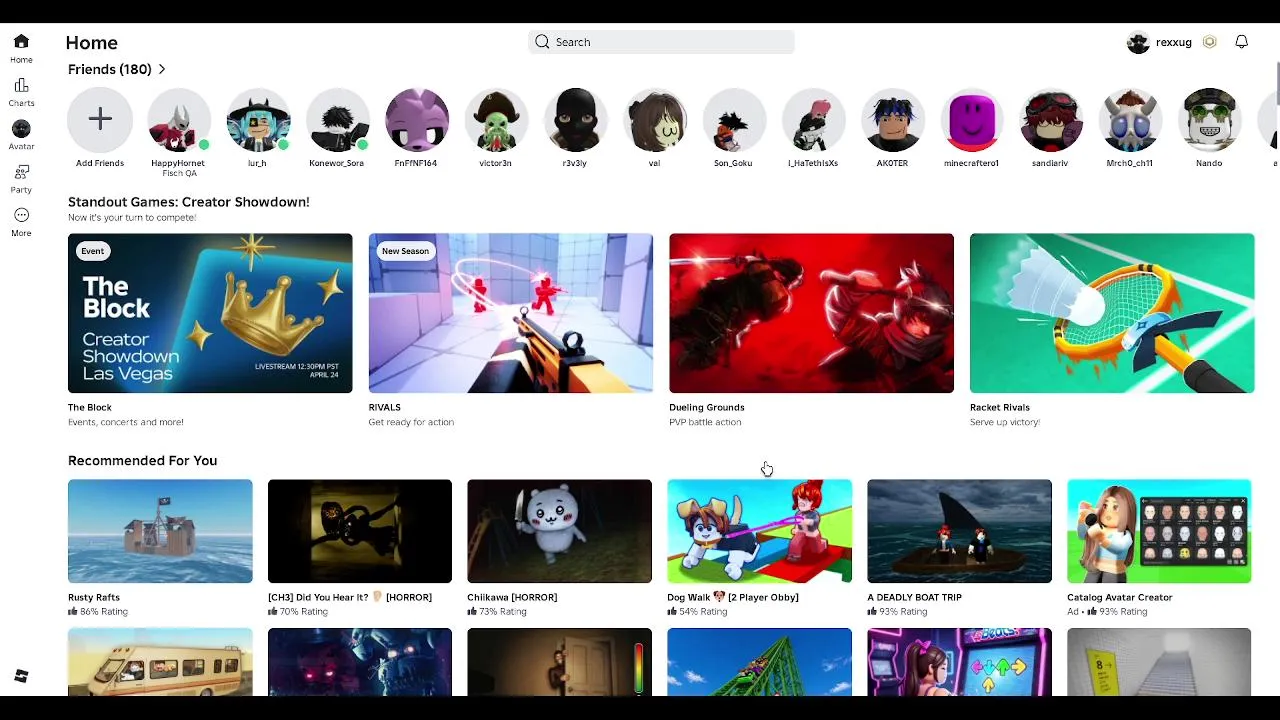Click the Recommended For You heading
Image resolution: width=1280 pixels, height=720 pixels.
tap(143, 461)
